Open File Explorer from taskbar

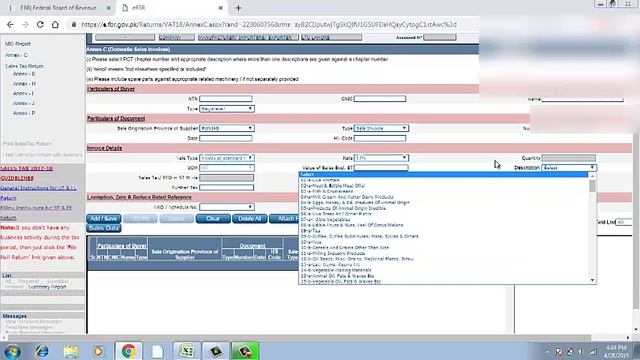click(x=71, y=351)
